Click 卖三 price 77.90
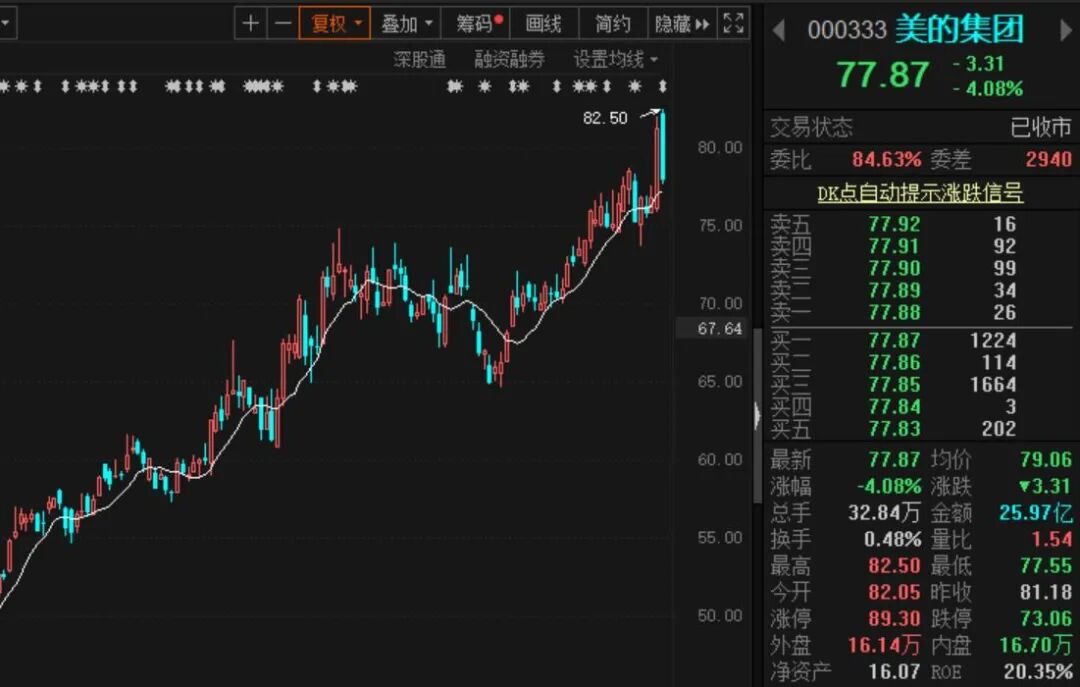Viewport: 1080px width, 687px height. [894, 268]
